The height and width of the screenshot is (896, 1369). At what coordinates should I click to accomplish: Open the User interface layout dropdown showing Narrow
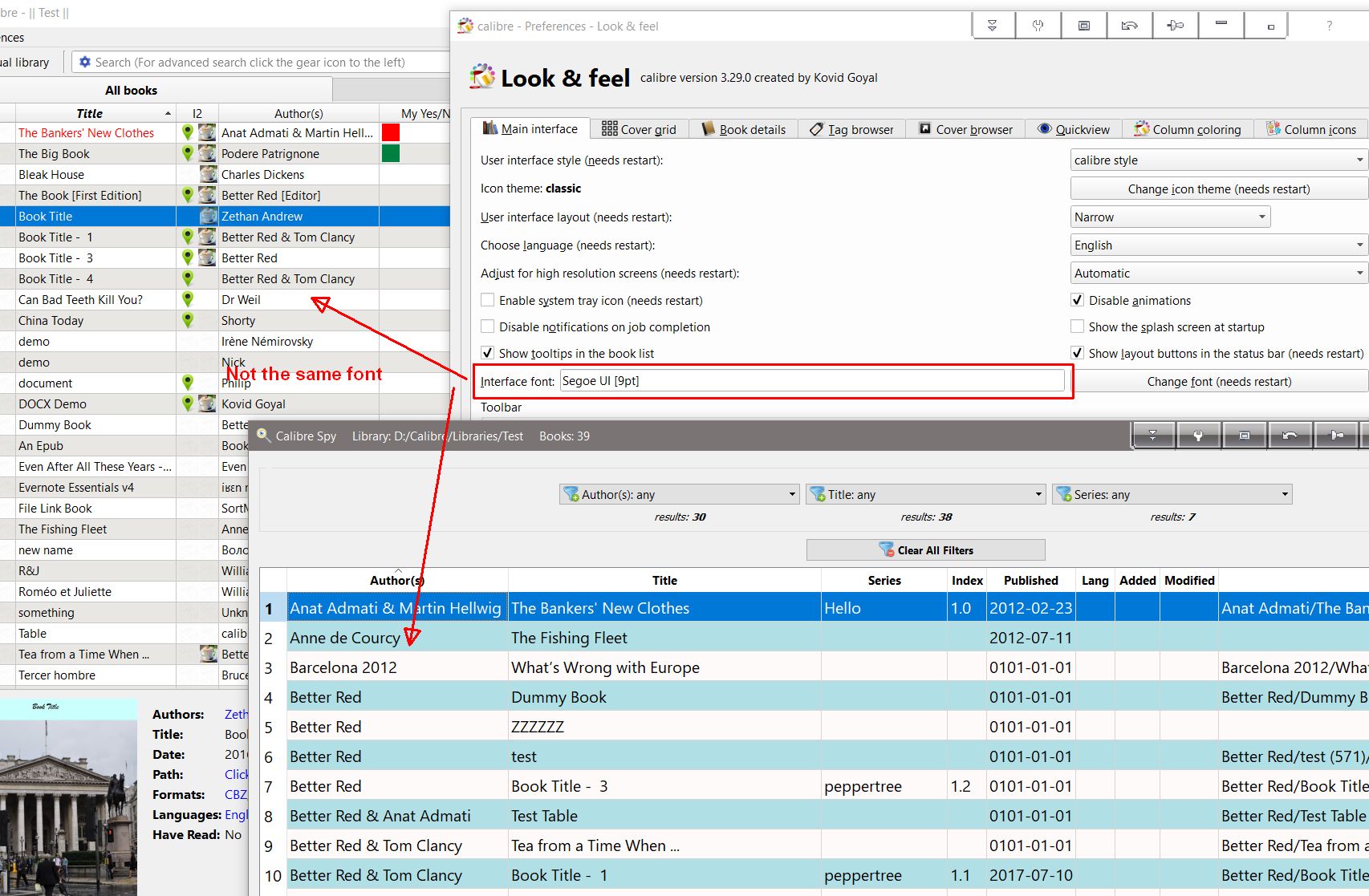coord(1170,217)
